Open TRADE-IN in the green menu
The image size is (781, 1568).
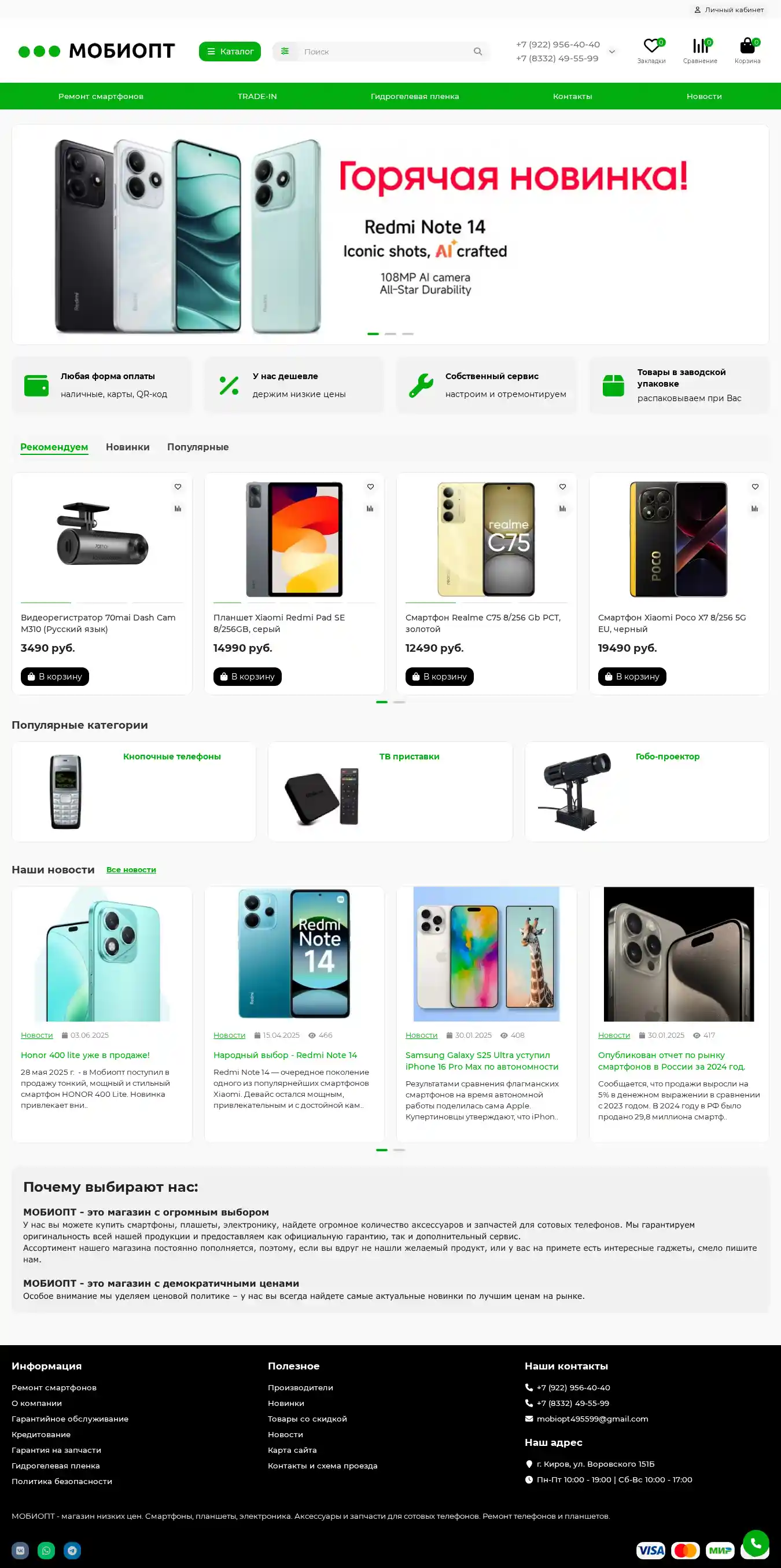tap(257, 96)
